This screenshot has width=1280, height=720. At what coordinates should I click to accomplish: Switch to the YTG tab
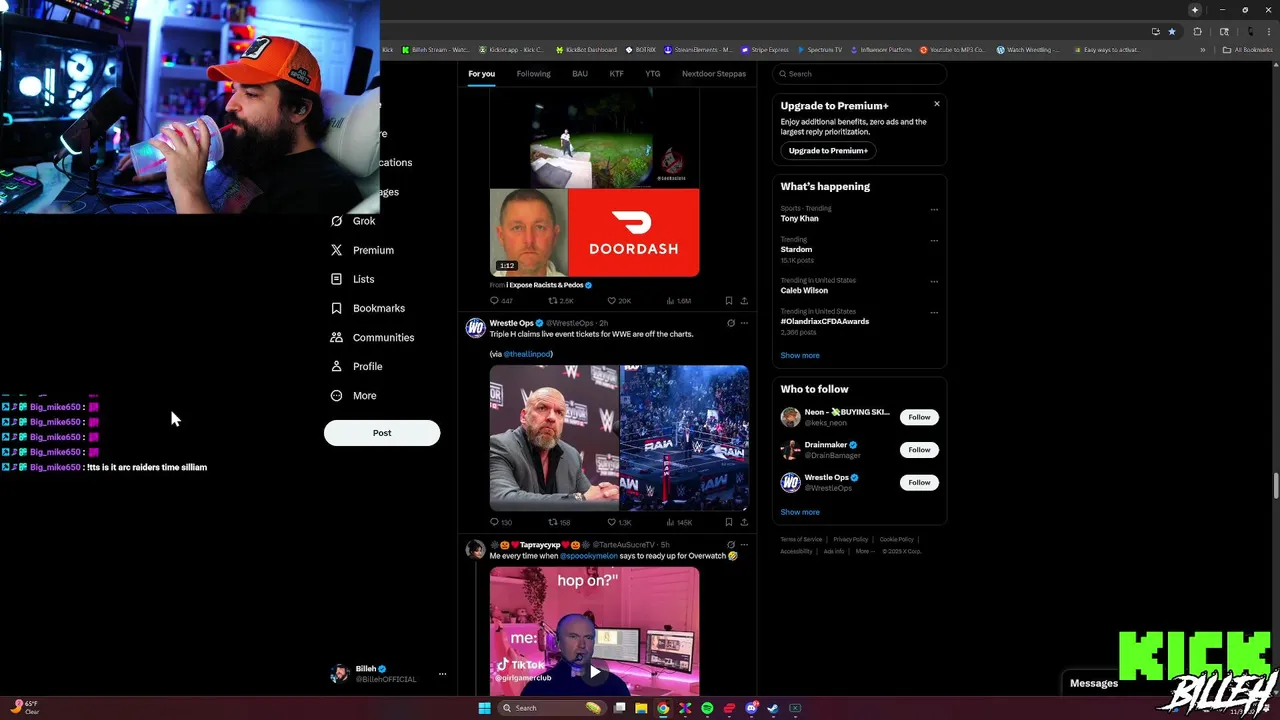click(652, 74)
